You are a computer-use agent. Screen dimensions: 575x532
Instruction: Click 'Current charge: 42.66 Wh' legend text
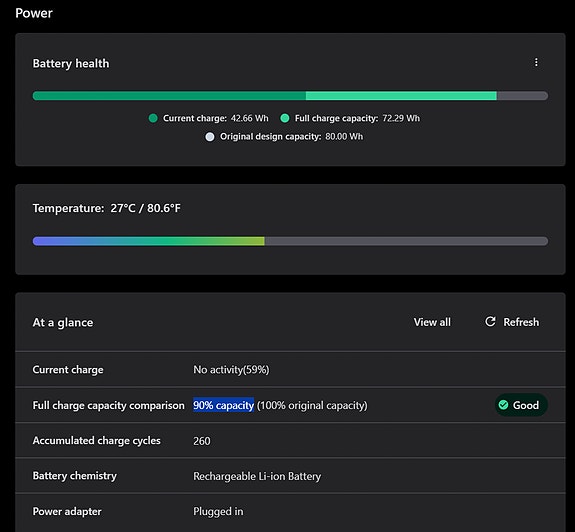[216, 118]
